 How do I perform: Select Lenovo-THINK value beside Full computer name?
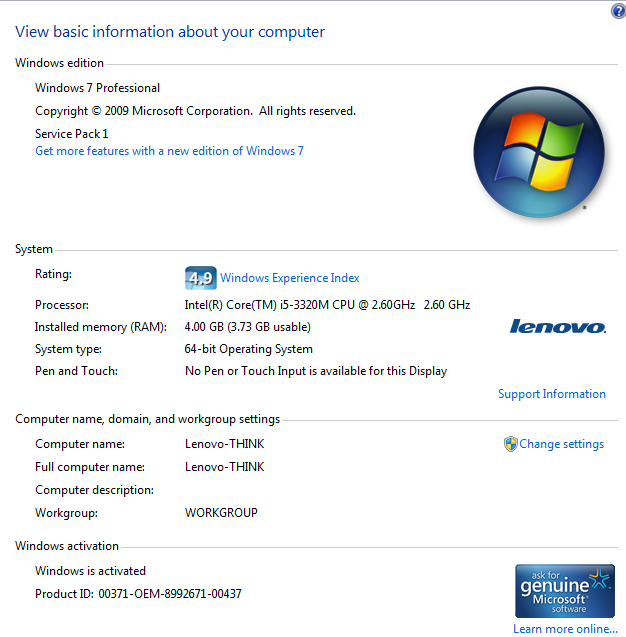point(225,467)
